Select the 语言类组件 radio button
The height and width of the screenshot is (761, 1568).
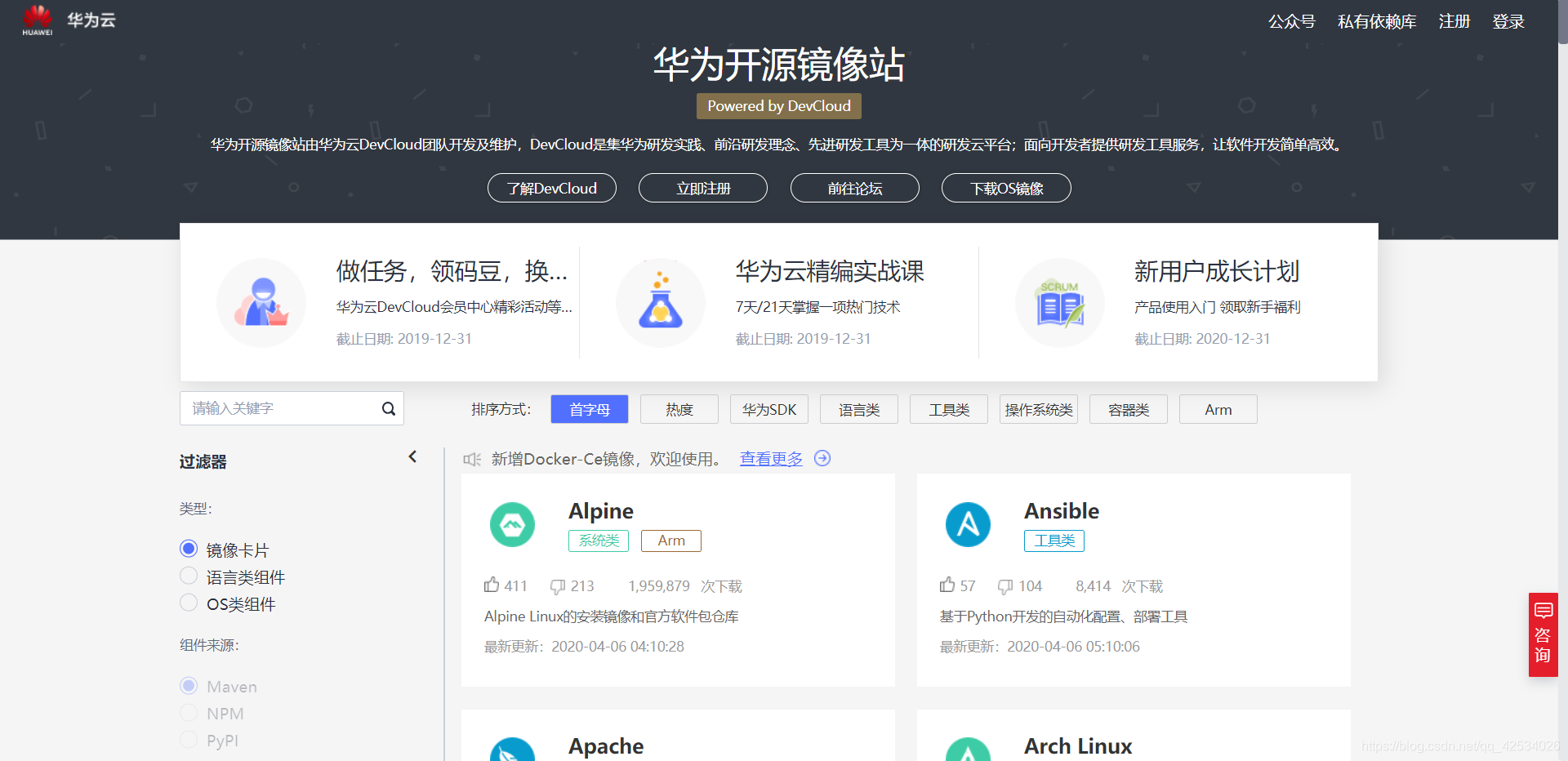click(x=189, y=576)
